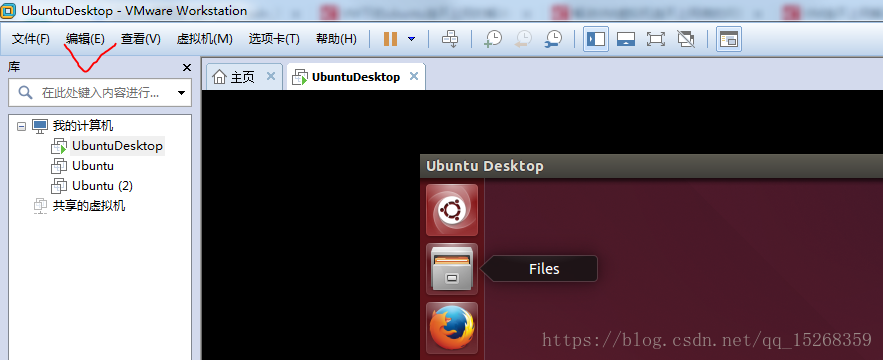This screenshot has width=883, height=360.
Task: Pause the virtual machine with orange pause button
Action: [x=390, y=39]
